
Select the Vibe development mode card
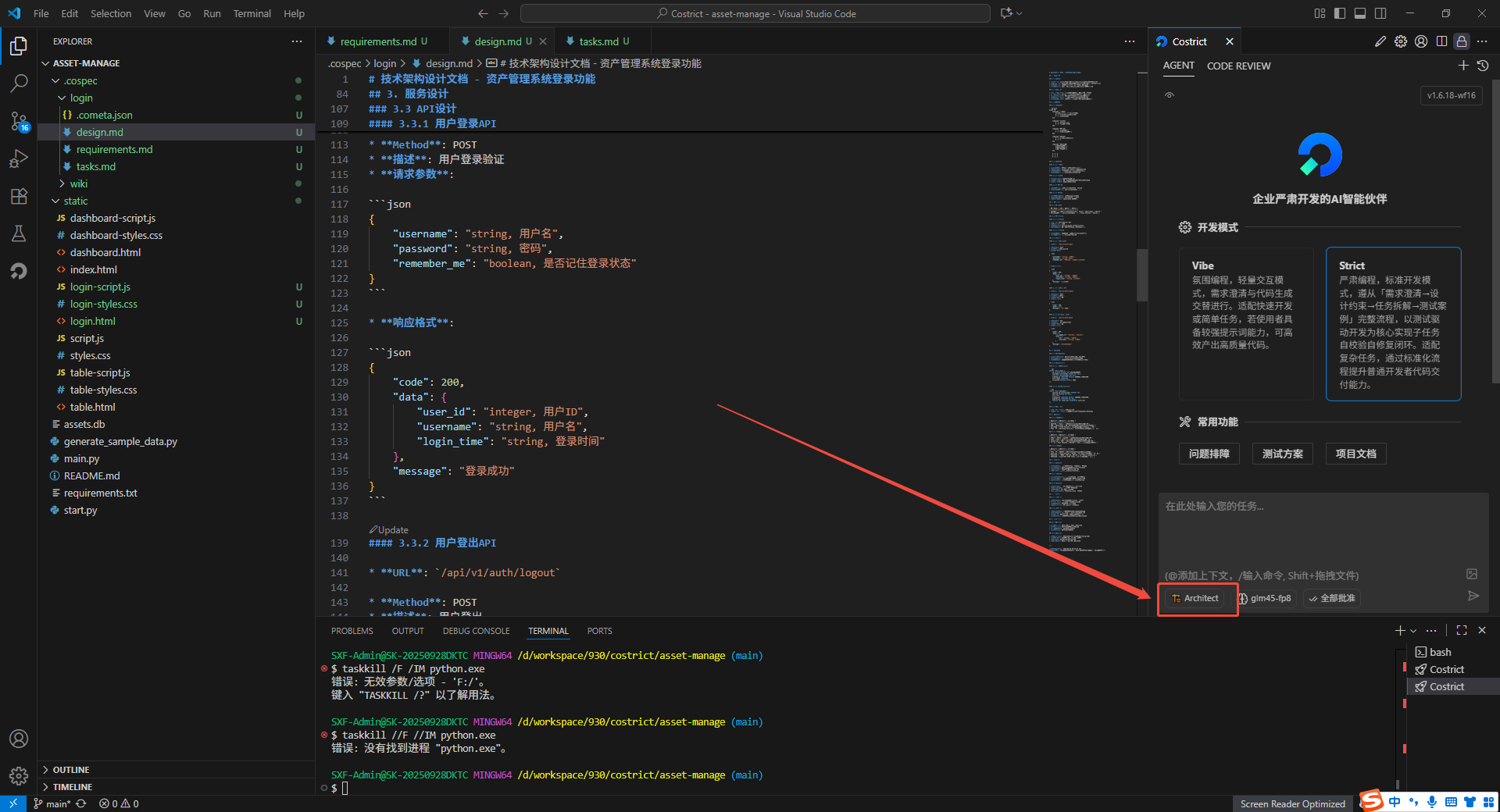point(1245,323)
